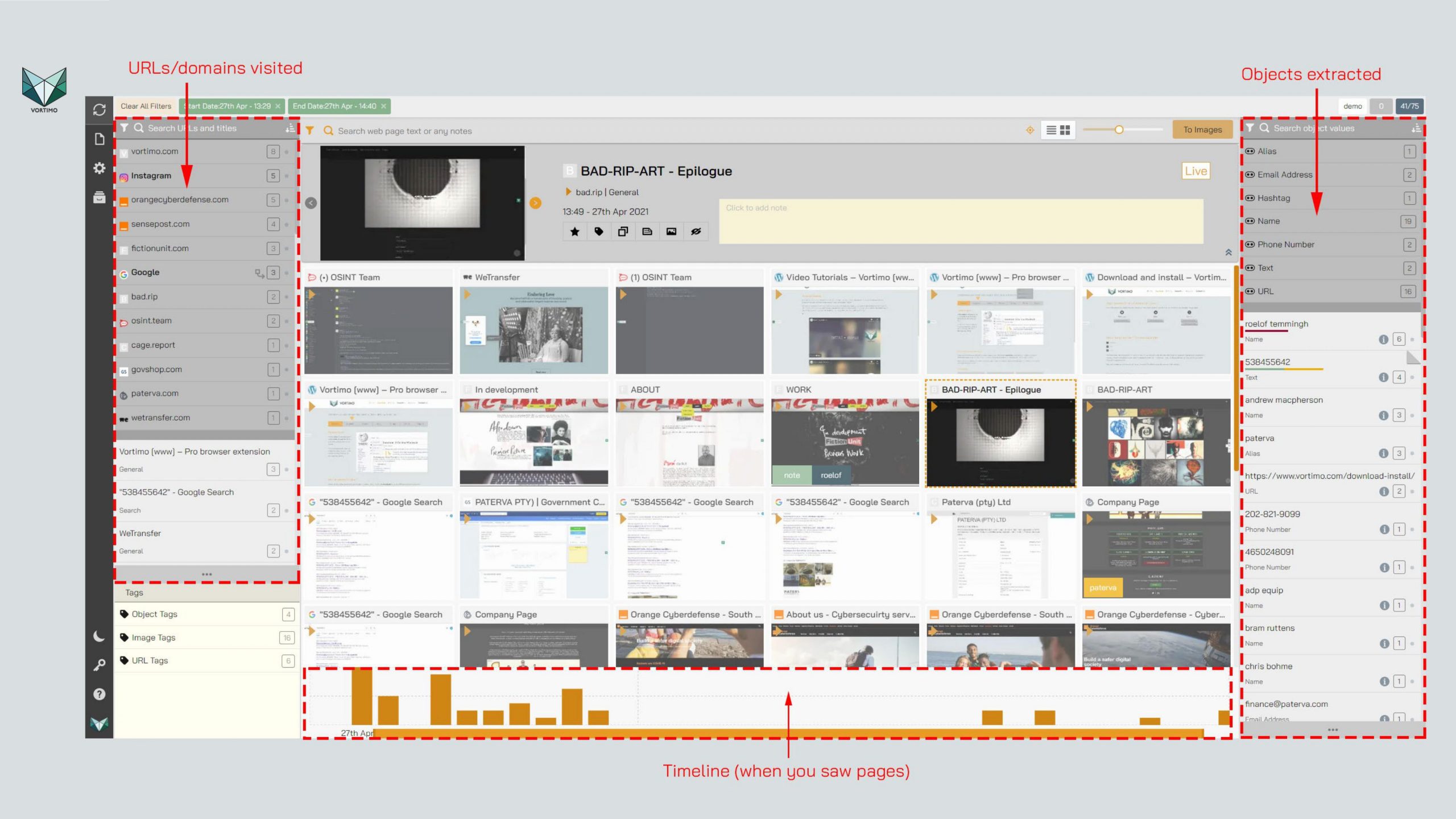Select the Instagram domain row
1456x819 pixels.
click(206, 176)
